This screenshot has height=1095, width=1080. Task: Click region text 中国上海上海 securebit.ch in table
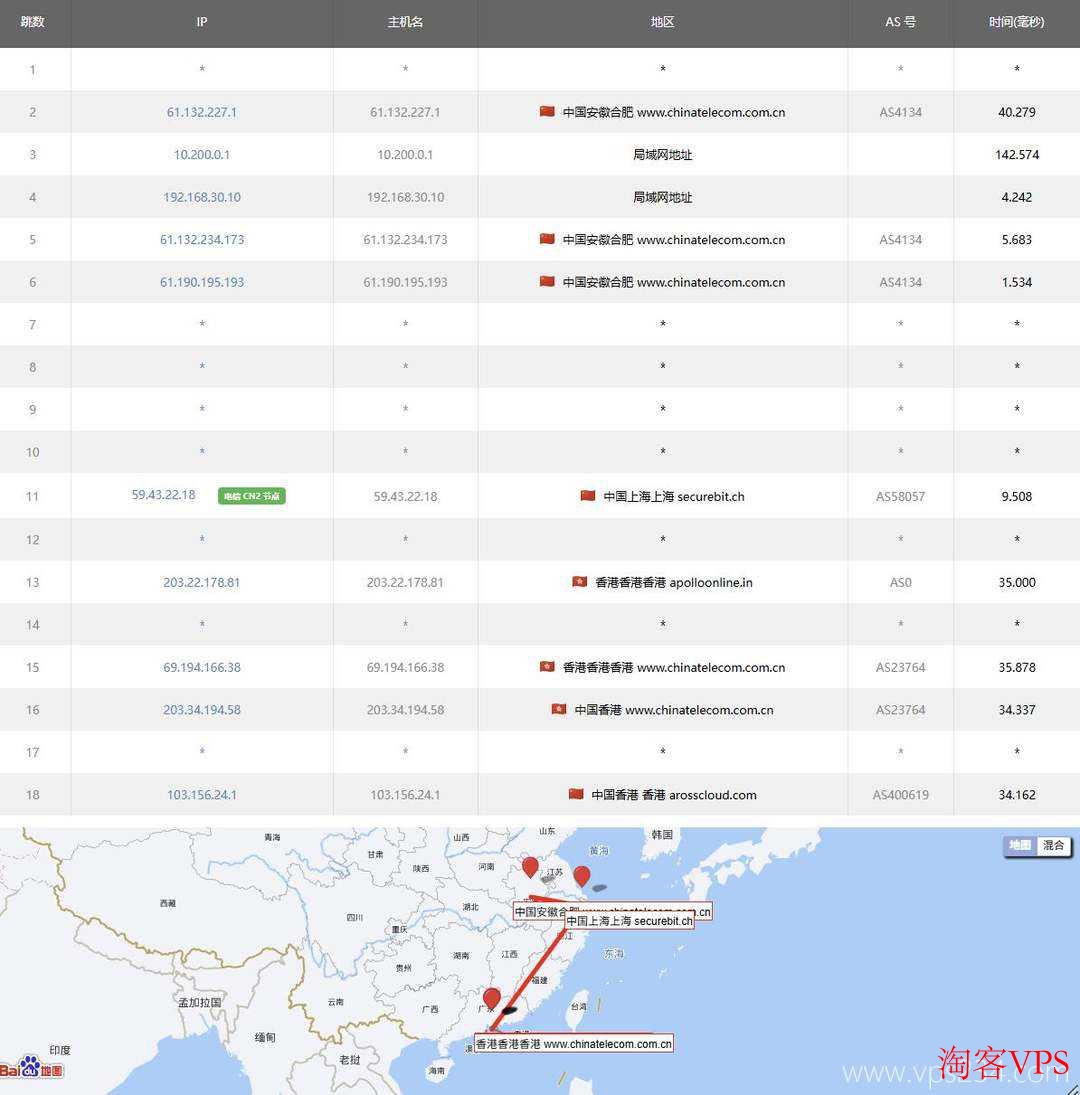pos(674,497)
